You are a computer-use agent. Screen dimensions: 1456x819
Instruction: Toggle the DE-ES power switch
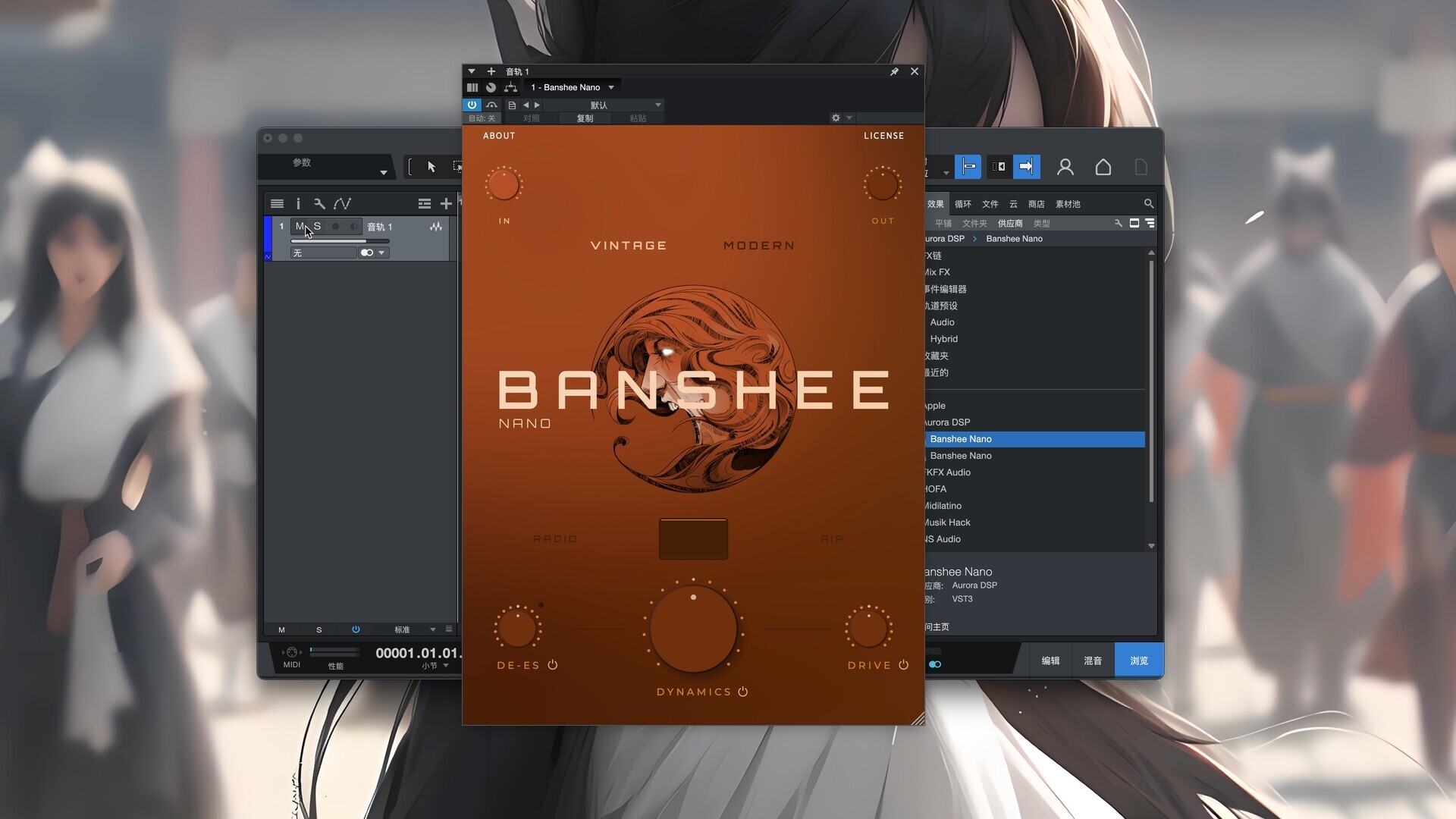click(553, 665)
